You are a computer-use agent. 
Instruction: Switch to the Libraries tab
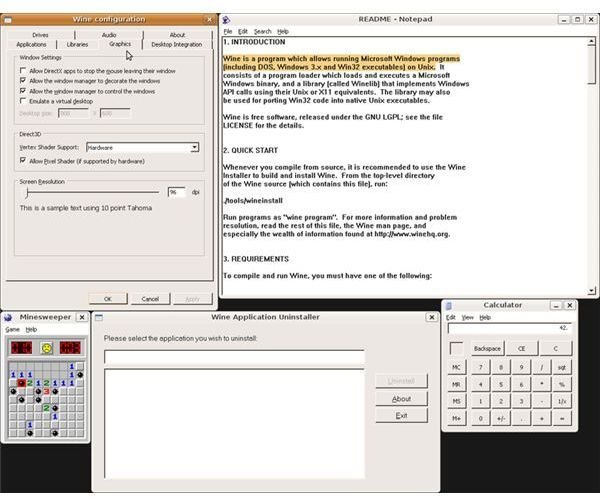point(77,44)
